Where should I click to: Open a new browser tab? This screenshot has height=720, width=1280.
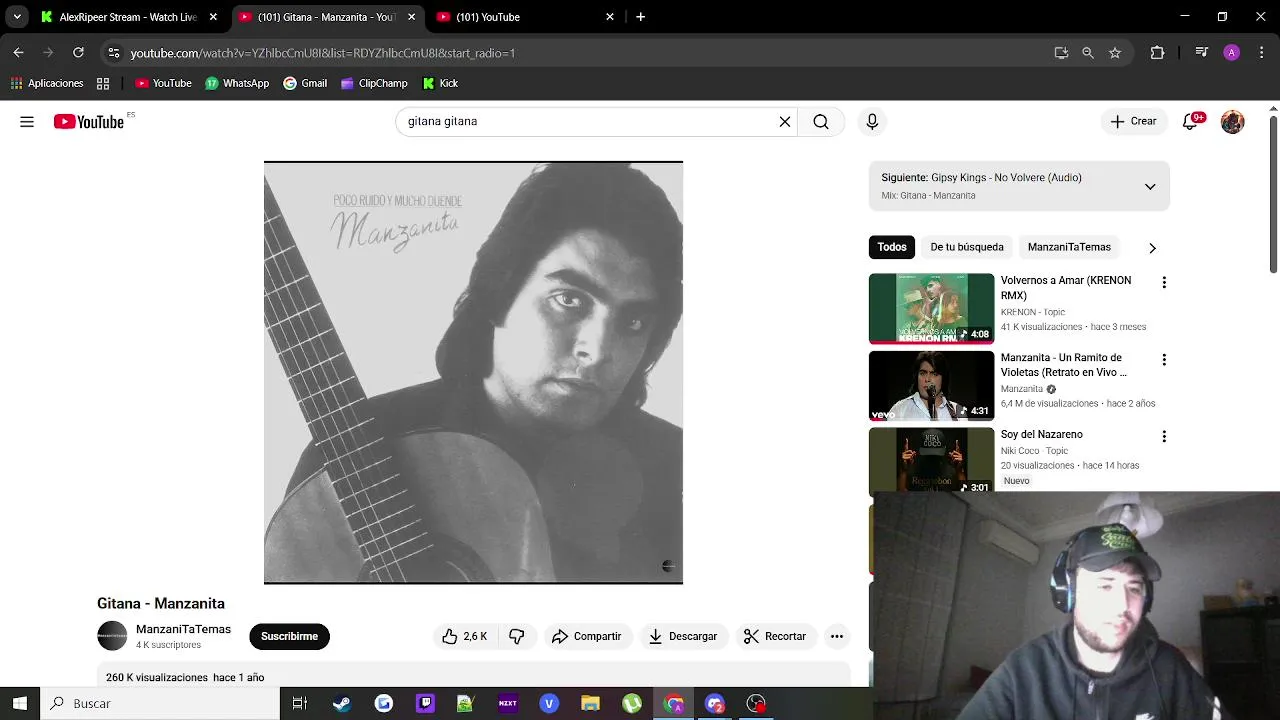[640, 17]
